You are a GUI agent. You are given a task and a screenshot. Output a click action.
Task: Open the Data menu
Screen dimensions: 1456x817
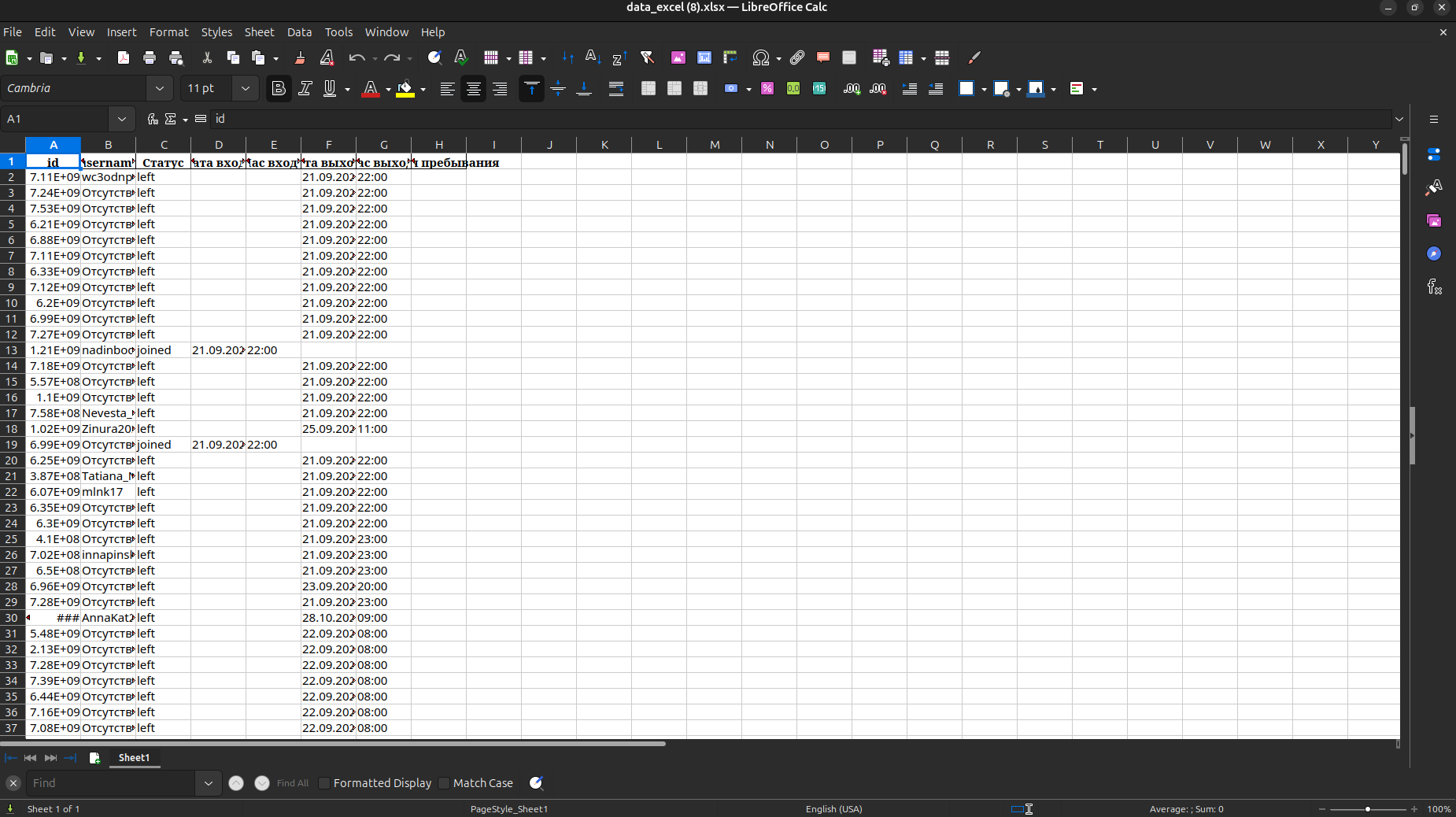pyautogui.click(x=299, y=32)
